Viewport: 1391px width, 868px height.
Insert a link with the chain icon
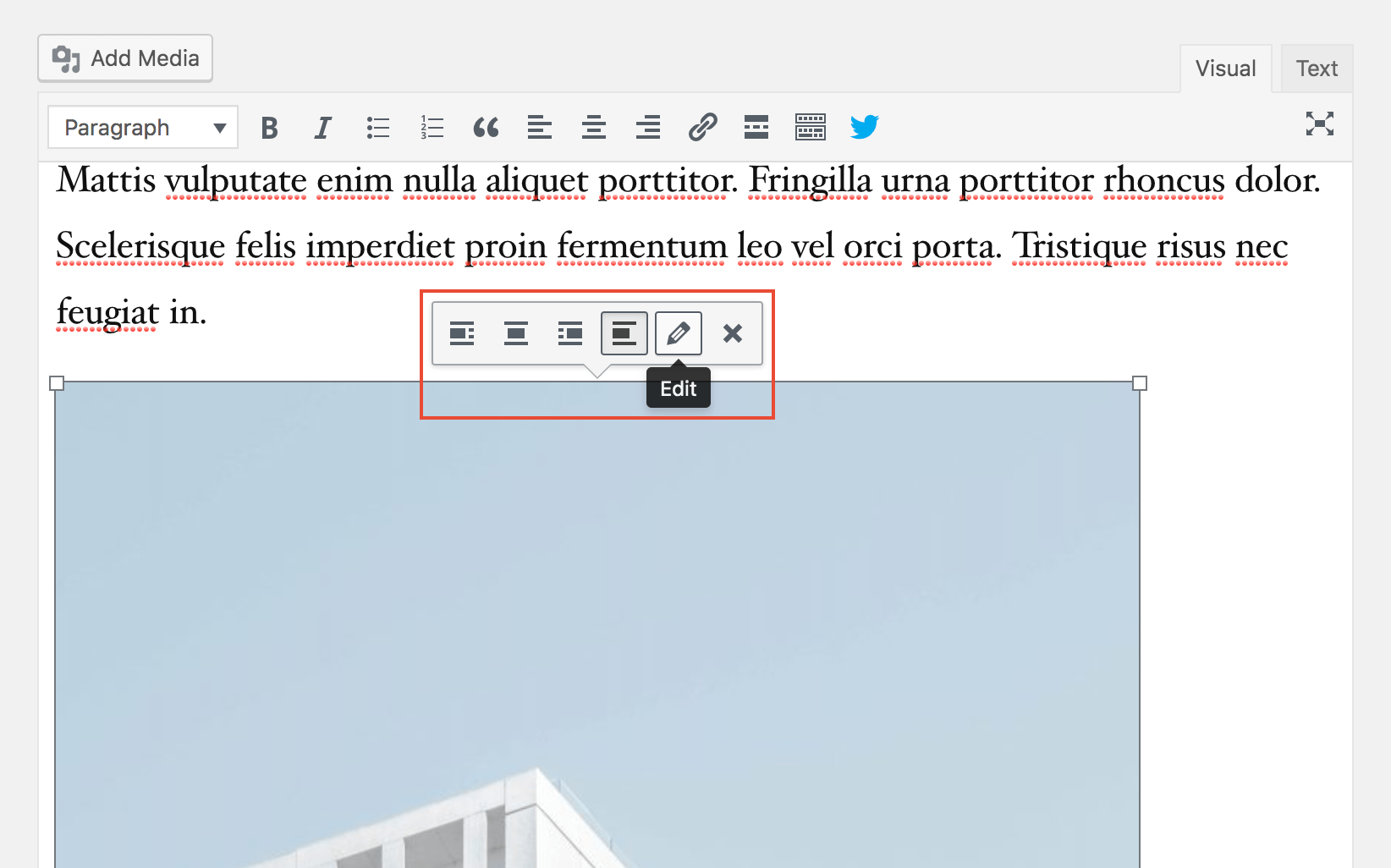click(x=701, y=127)
